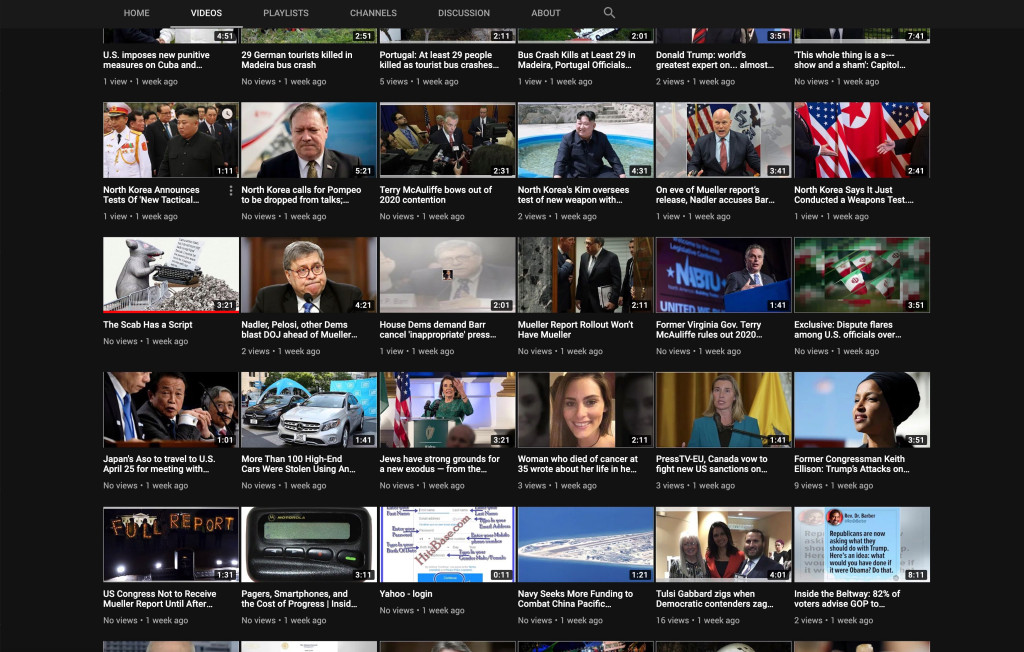Open thumbnail of Tulsi Gabbard zigs video

tap(724, 544)
